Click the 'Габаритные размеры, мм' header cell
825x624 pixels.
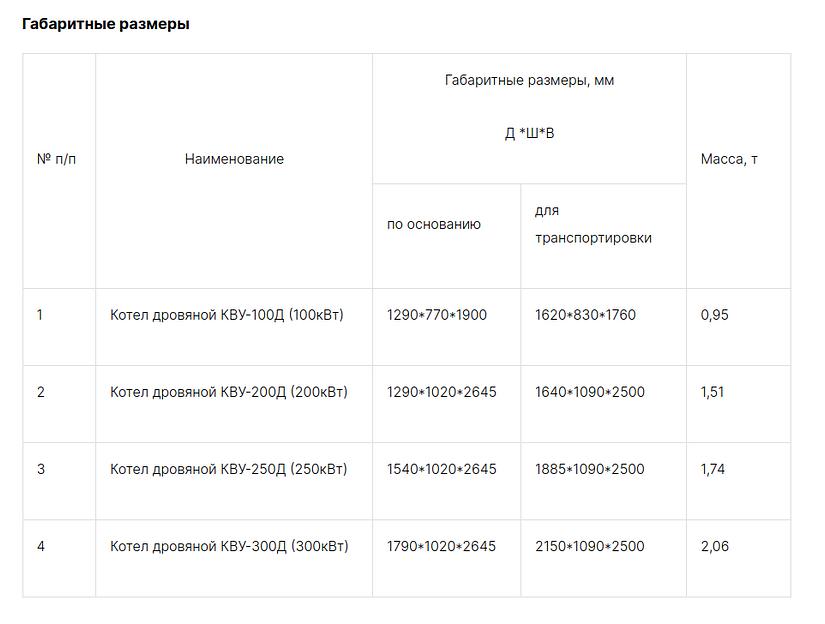[529, 81]
